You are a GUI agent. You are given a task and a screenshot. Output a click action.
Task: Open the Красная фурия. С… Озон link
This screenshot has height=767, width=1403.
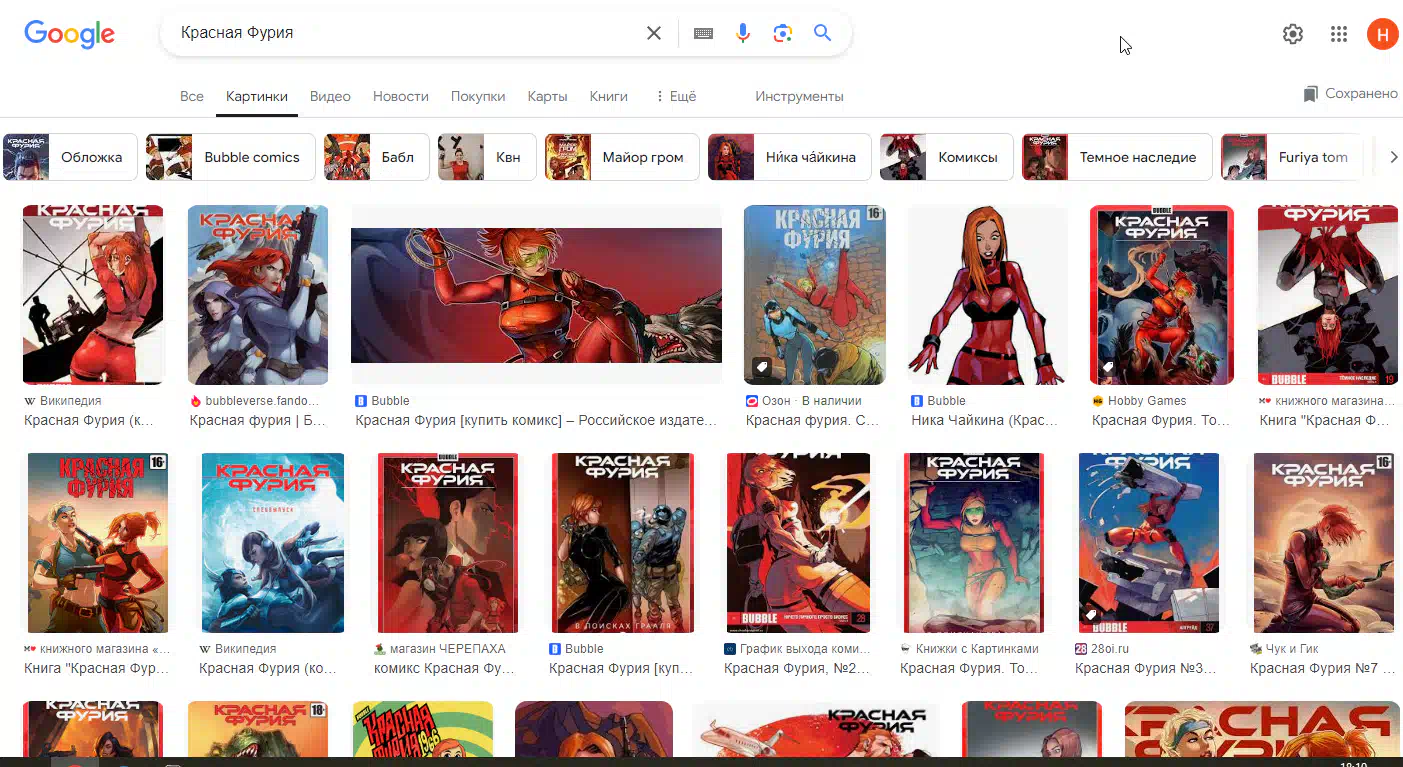click(x=813, y=421)
